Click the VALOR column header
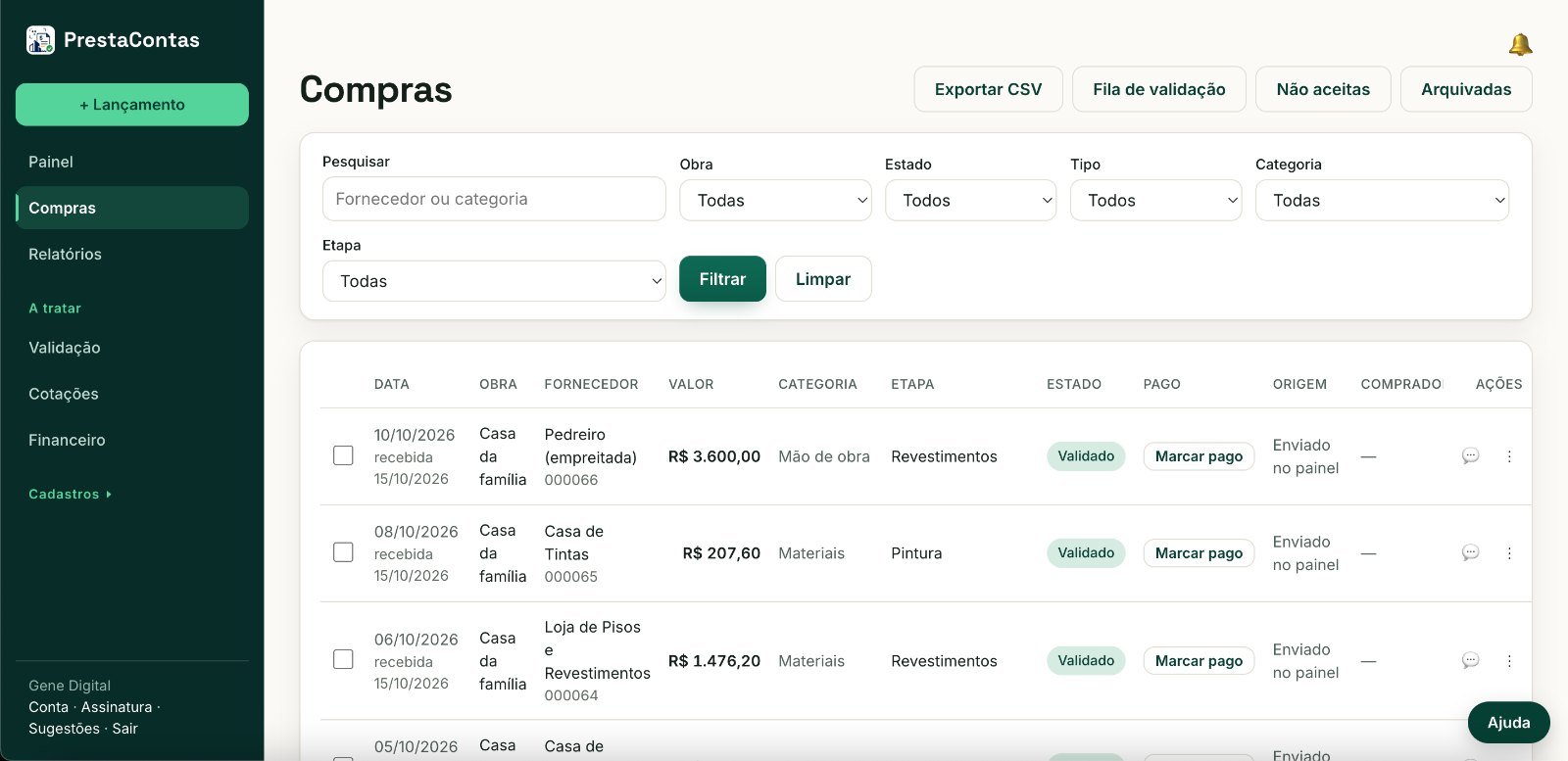The width and height of the screenshot is (1568, 761). [691, 384]
